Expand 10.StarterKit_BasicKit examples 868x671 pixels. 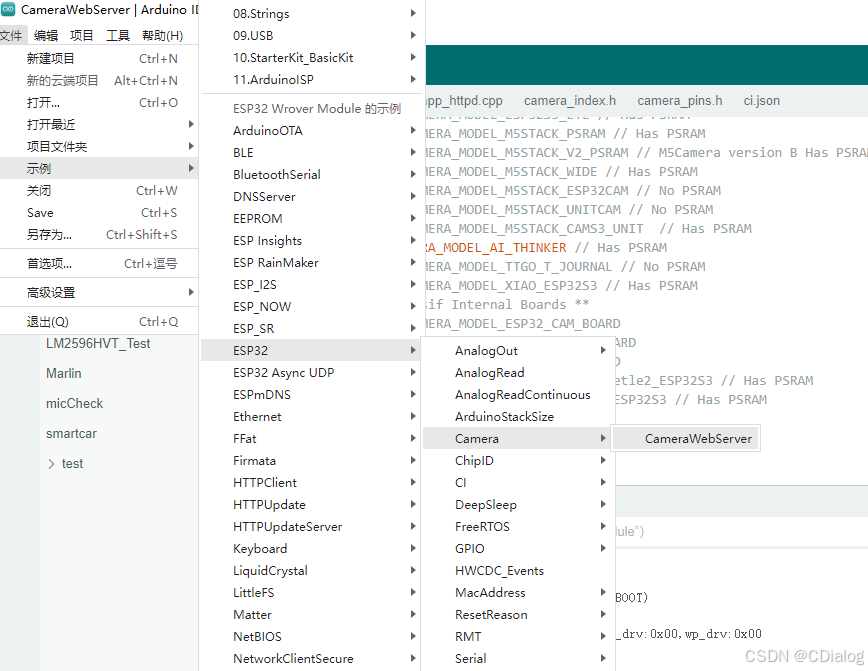313,58
